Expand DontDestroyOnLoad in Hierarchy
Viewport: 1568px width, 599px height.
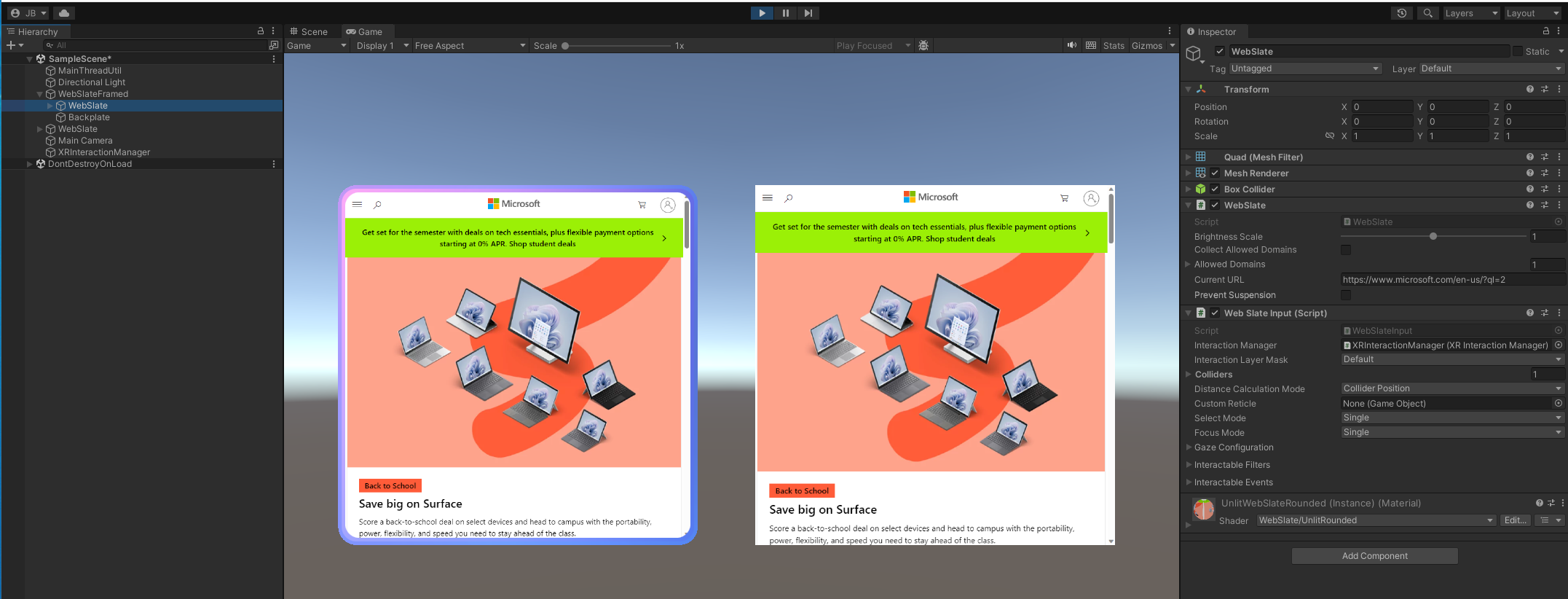(30, 164)
